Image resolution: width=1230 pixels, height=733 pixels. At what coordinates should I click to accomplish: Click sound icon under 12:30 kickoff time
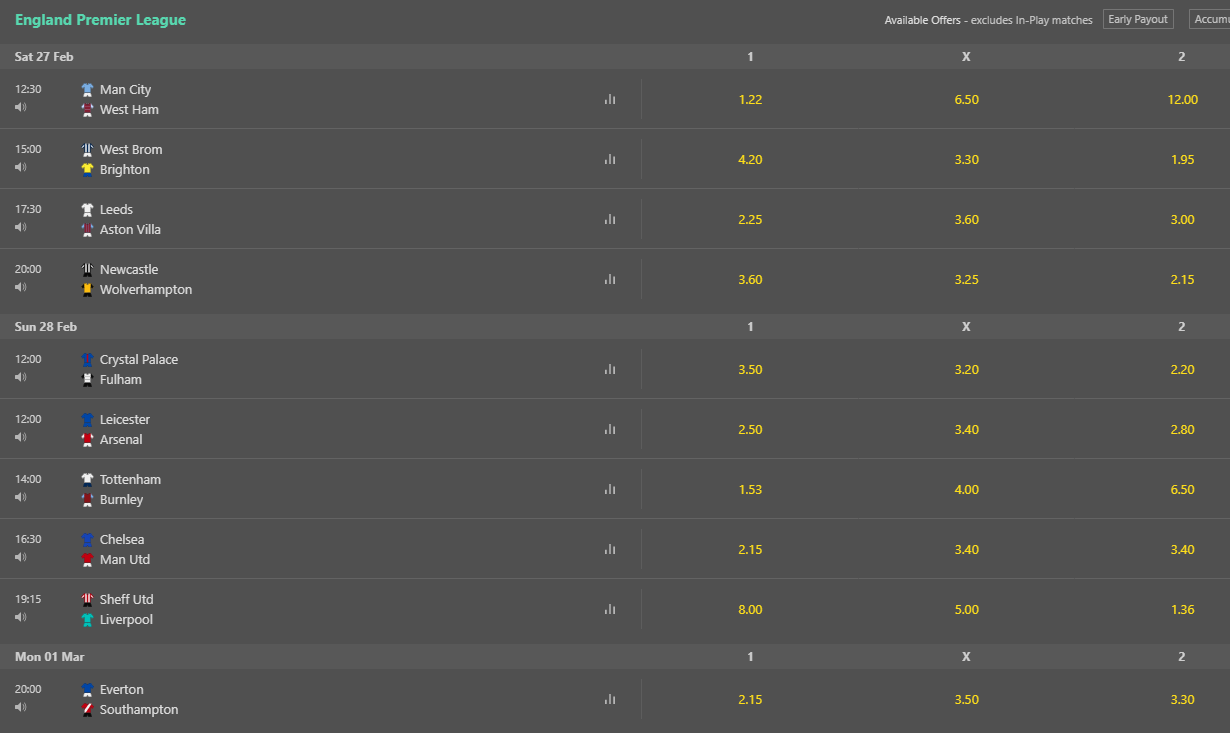click(21, 107)
